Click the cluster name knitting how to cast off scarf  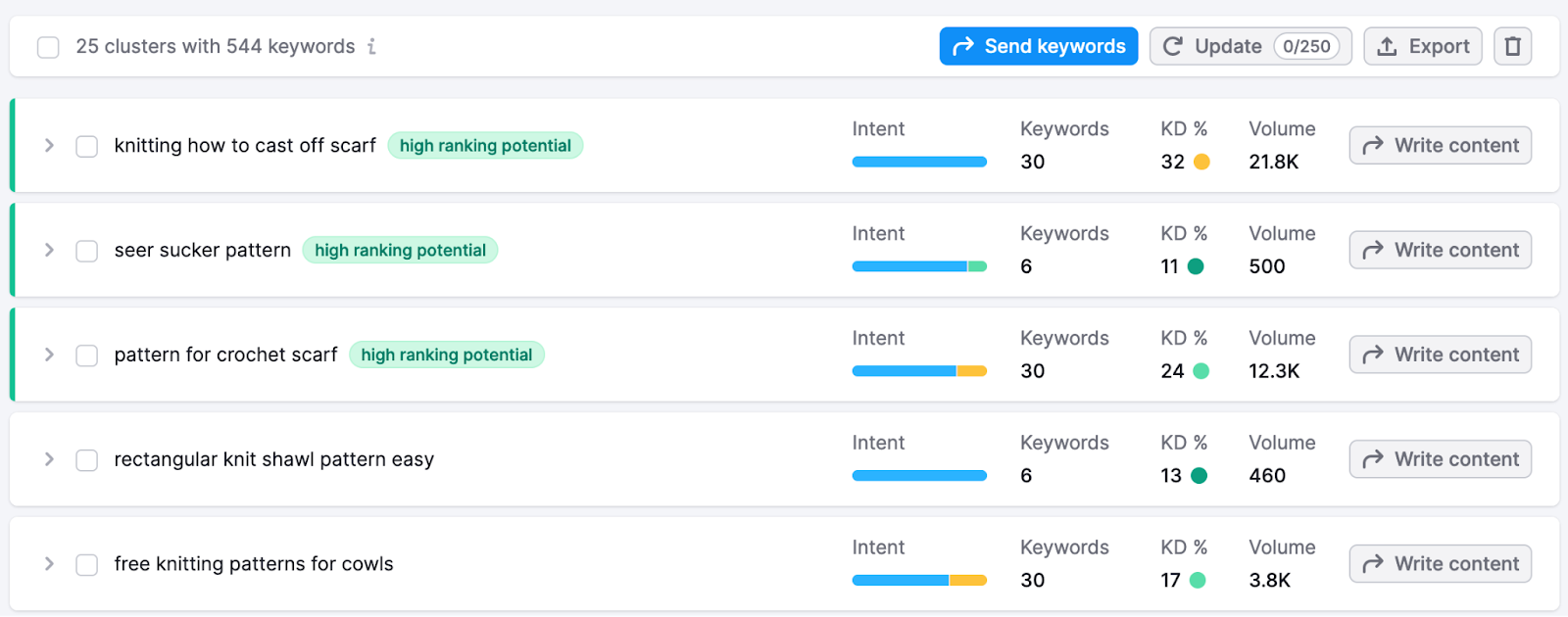245,146
